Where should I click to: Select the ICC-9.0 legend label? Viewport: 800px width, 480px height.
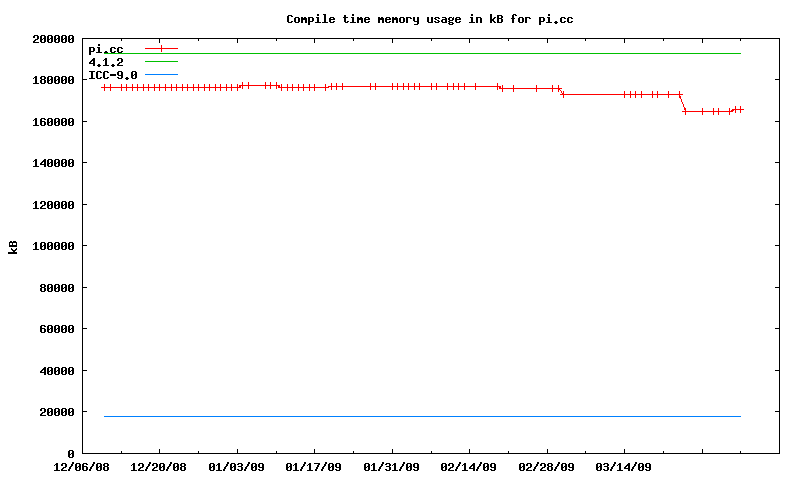coord(113,75)
